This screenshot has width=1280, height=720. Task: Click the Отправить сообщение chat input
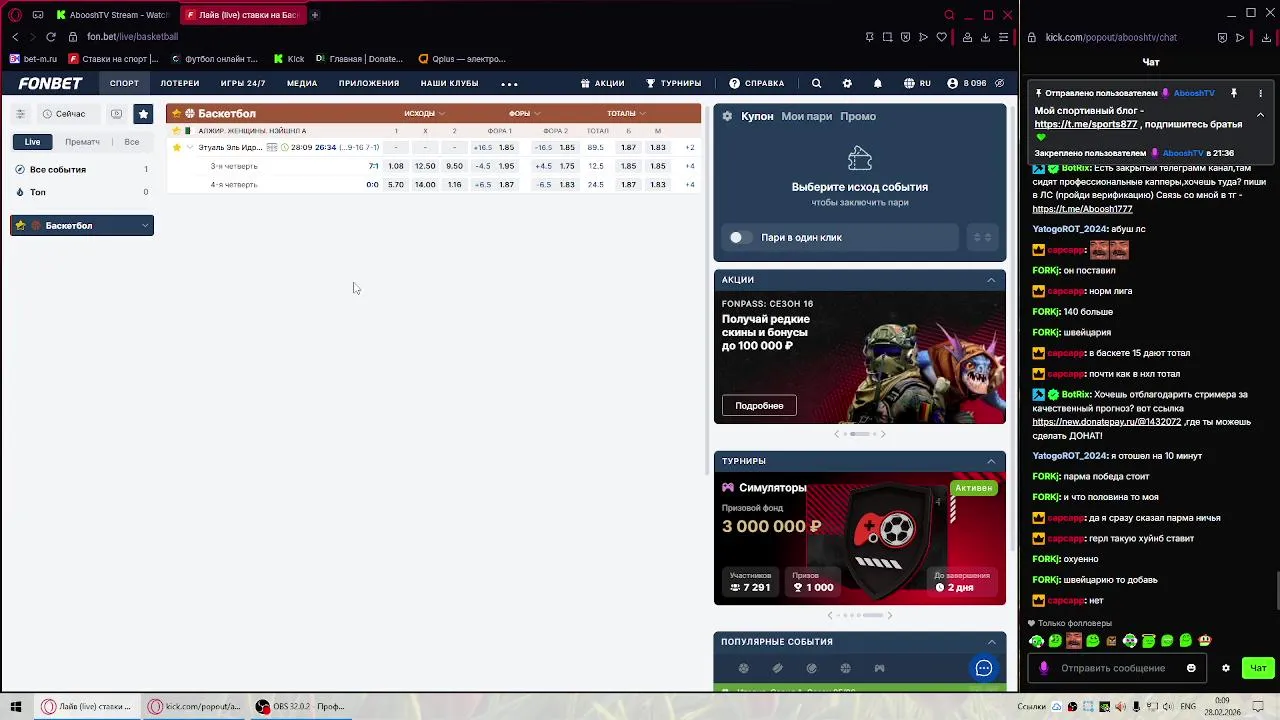click(x=1113, y=668)
